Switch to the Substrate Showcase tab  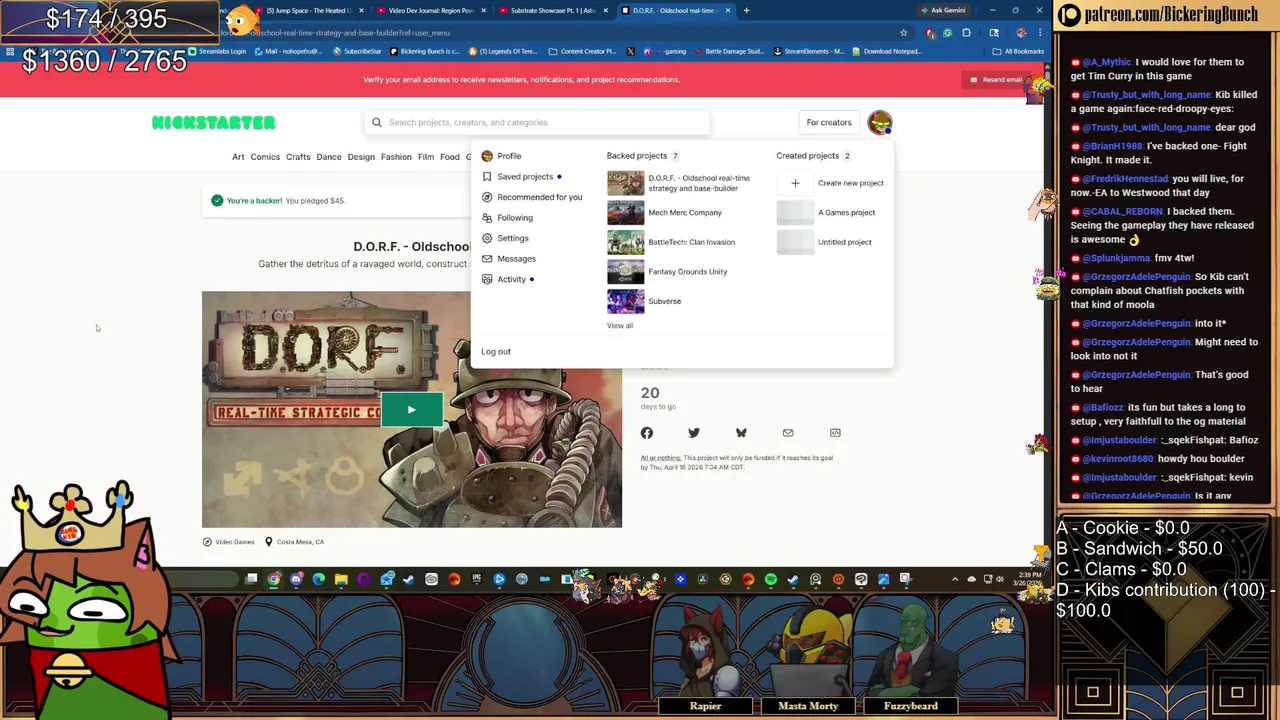(552, 10)
